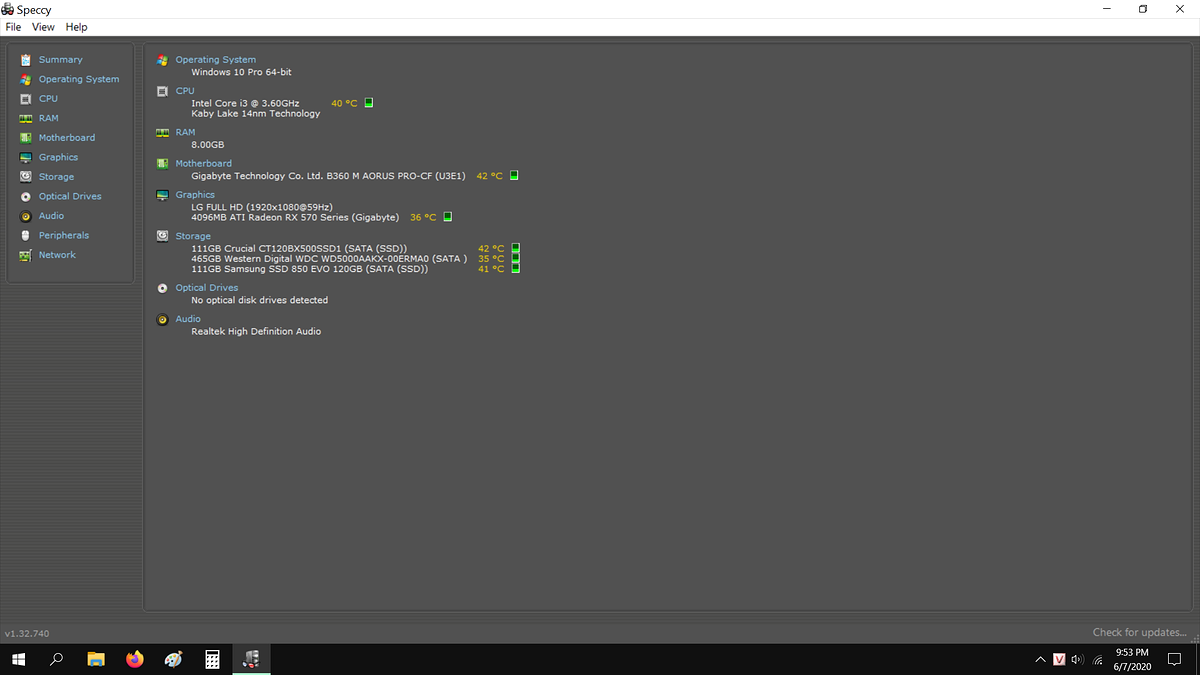This screenshot has width=1200, height=675.
Task: Open the Network icon in sidebar
Action: 26,255
